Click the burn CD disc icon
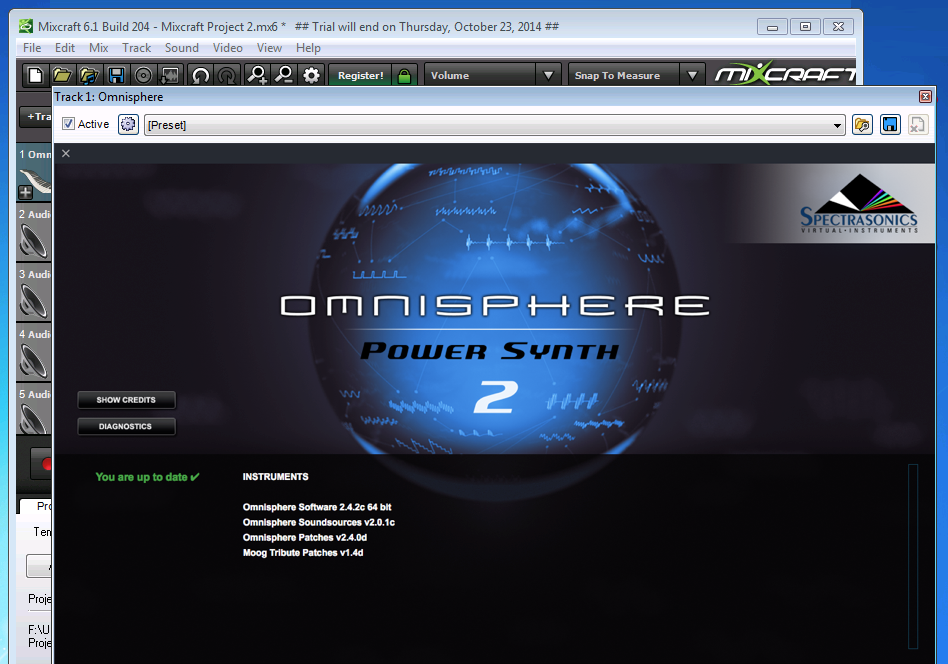The image size is (948, 664). pyautogui.click(x=143, y=76)
